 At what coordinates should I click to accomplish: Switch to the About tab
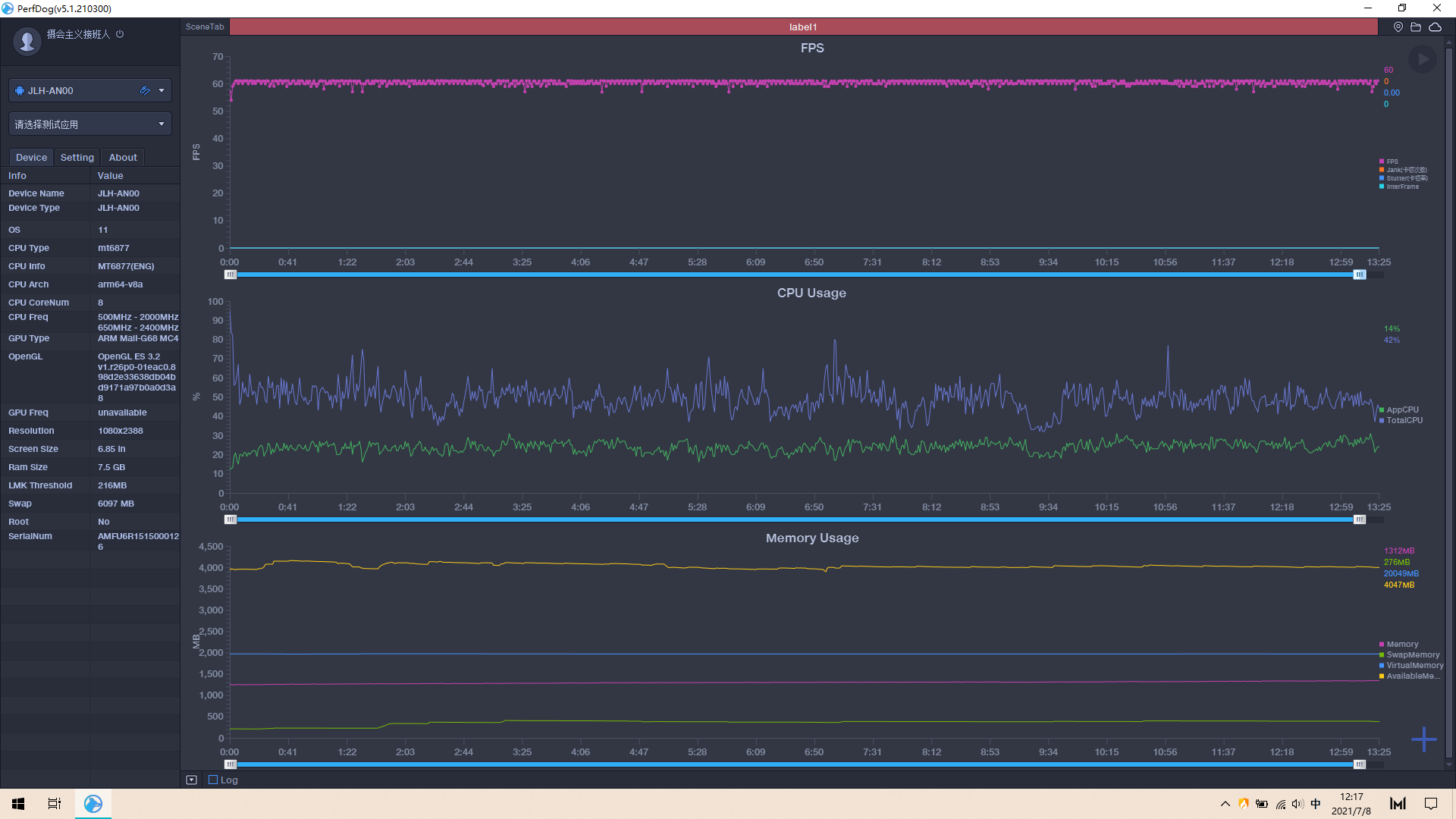pyautogui.click(x=123, y=157)
